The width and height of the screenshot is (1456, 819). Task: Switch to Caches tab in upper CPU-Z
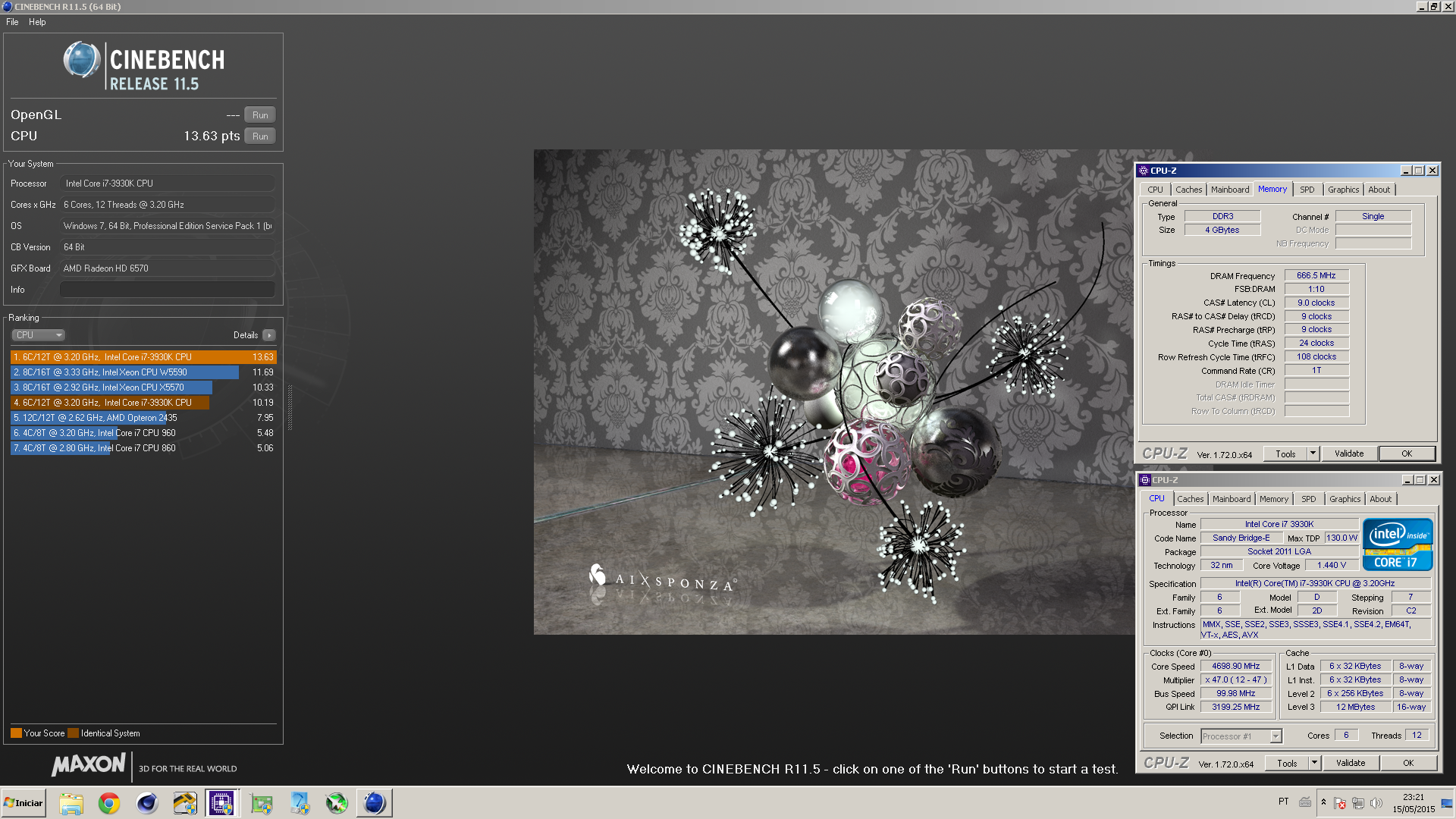coord(1188,190)
